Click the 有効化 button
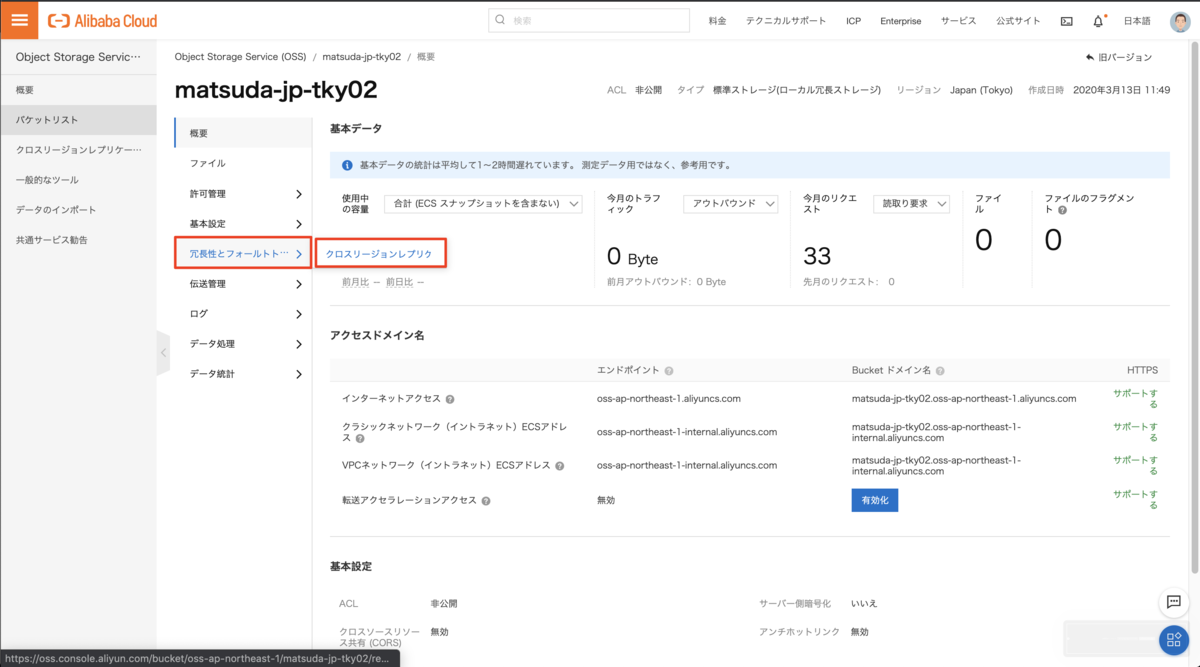 coord(874,499)
